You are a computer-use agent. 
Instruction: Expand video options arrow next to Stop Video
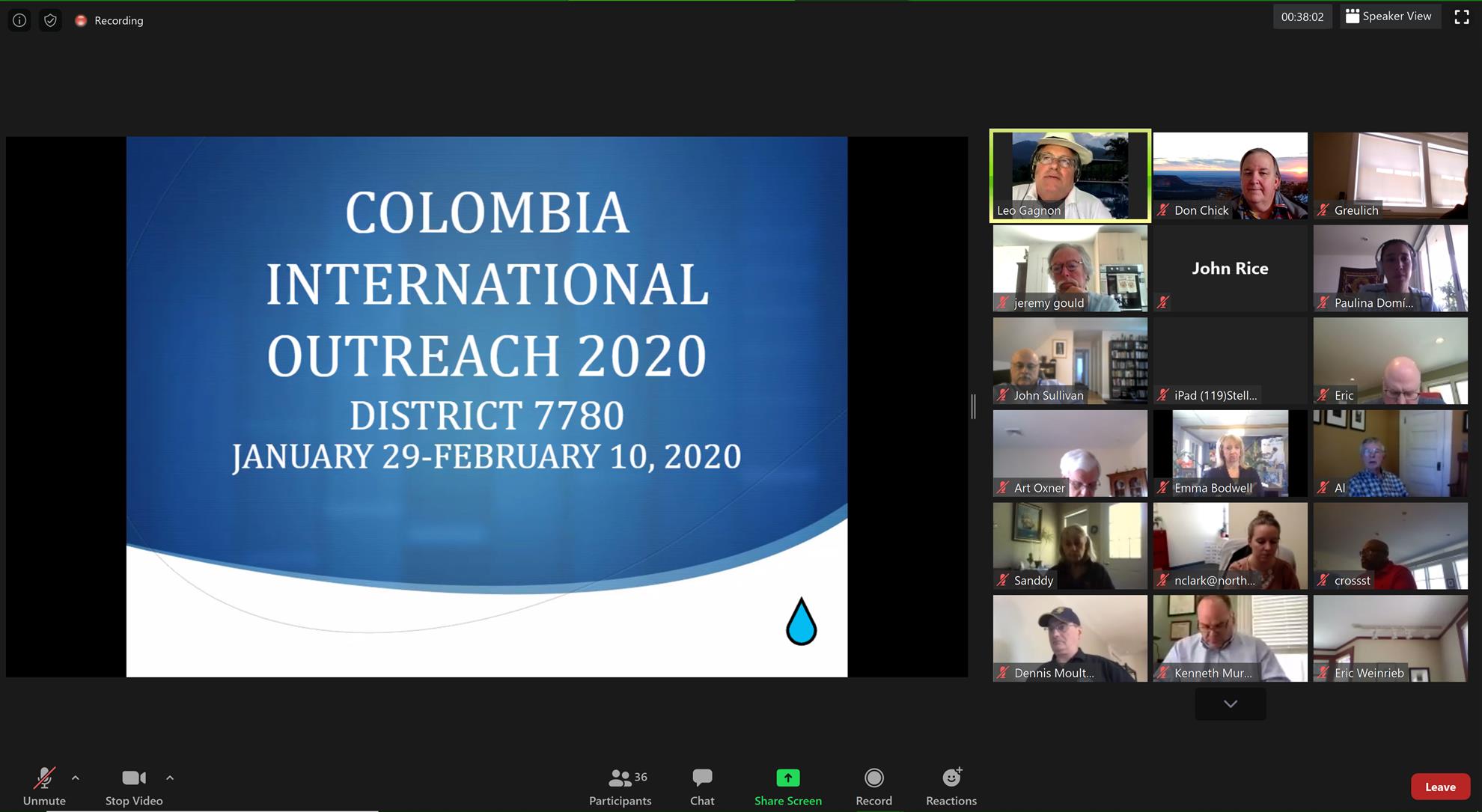click(x=170, y=778)
